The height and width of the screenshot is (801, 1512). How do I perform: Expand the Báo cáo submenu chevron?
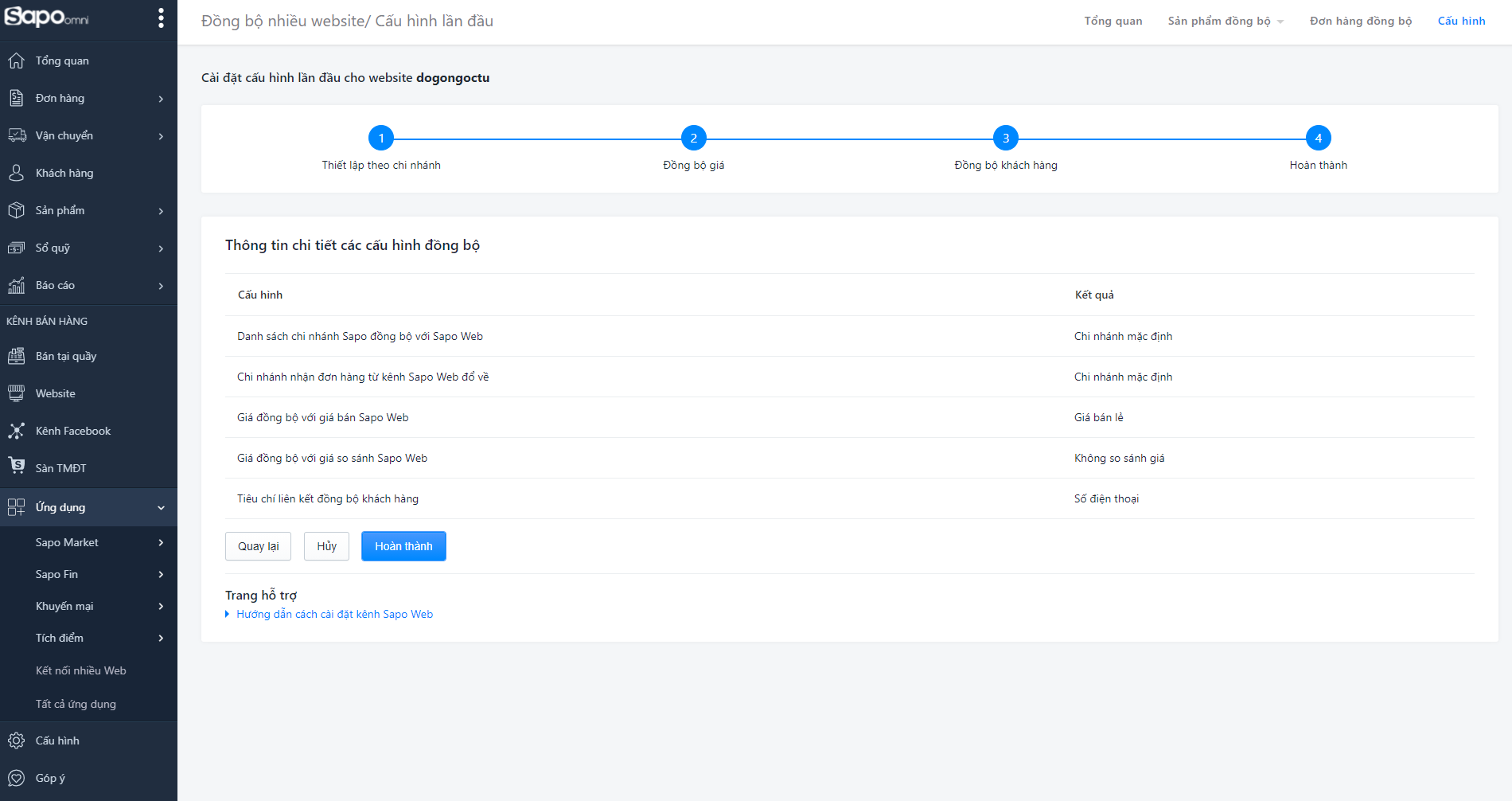pos(162,286)
